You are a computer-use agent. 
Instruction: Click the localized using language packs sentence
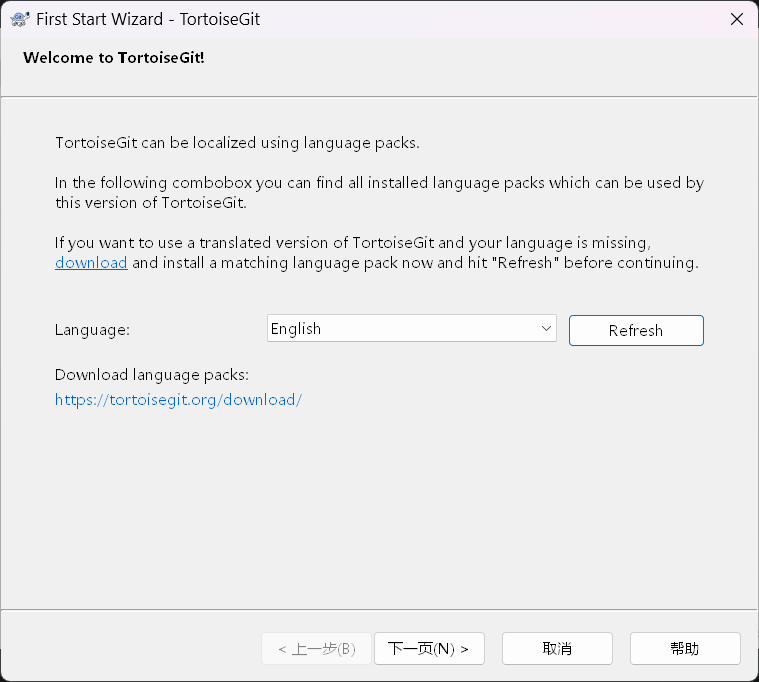237,143
